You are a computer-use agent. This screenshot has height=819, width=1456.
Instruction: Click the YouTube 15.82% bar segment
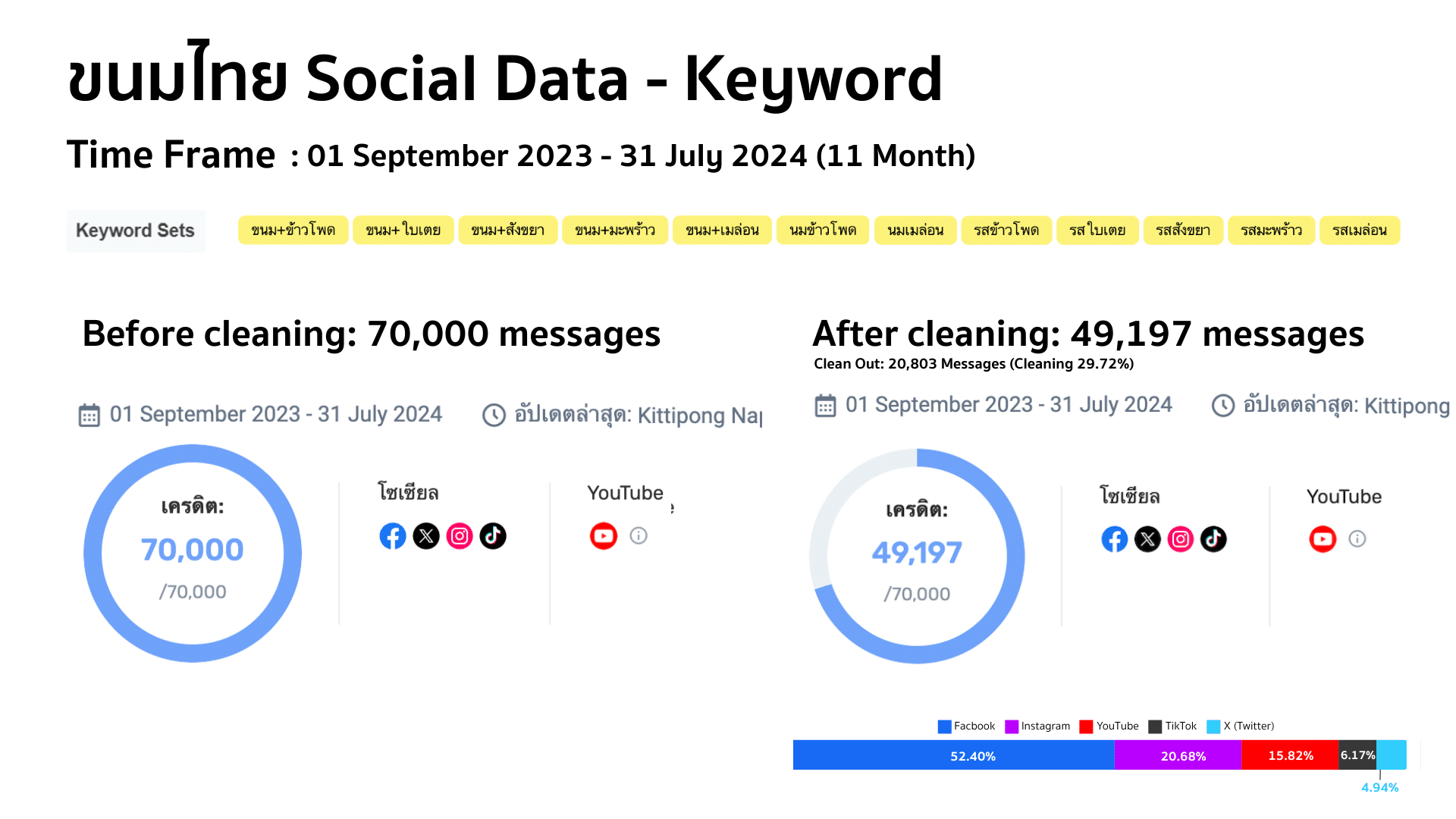(1290, 755)
